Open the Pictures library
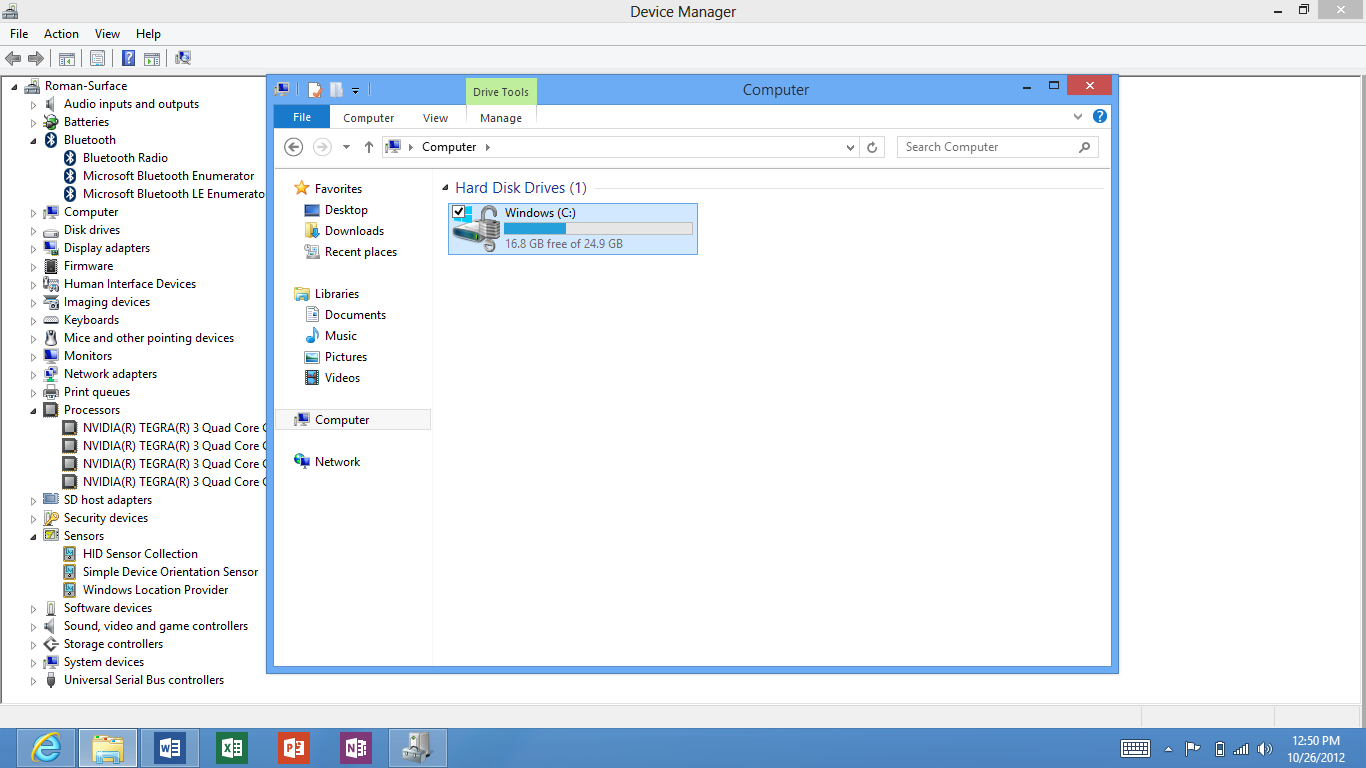This screenshot has width=1366, height=768. (x=346, y=357)
